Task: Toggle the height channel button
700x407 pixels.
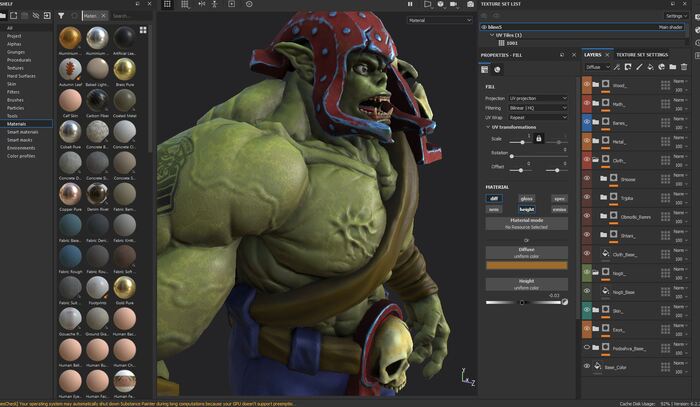Action: pos(526,209)
